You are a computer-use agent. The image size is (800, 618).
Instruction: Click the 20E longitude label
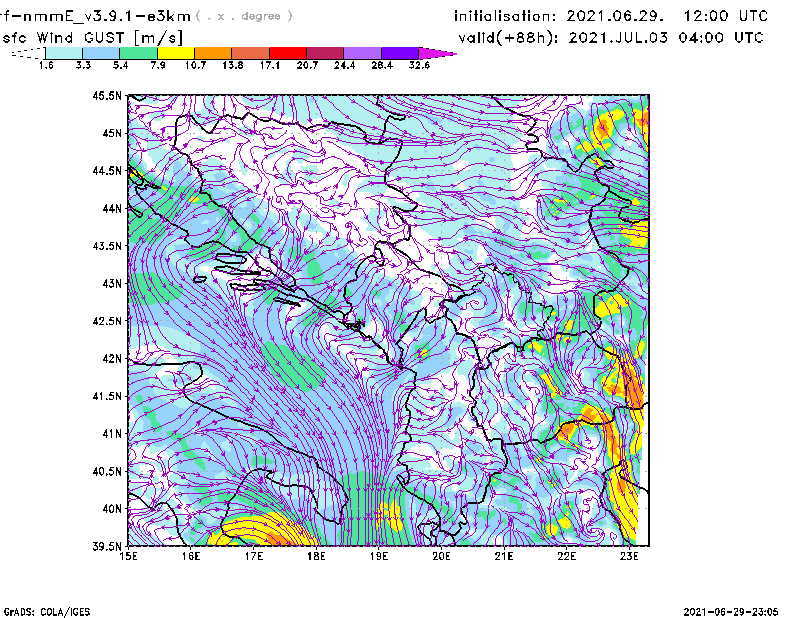441,556
